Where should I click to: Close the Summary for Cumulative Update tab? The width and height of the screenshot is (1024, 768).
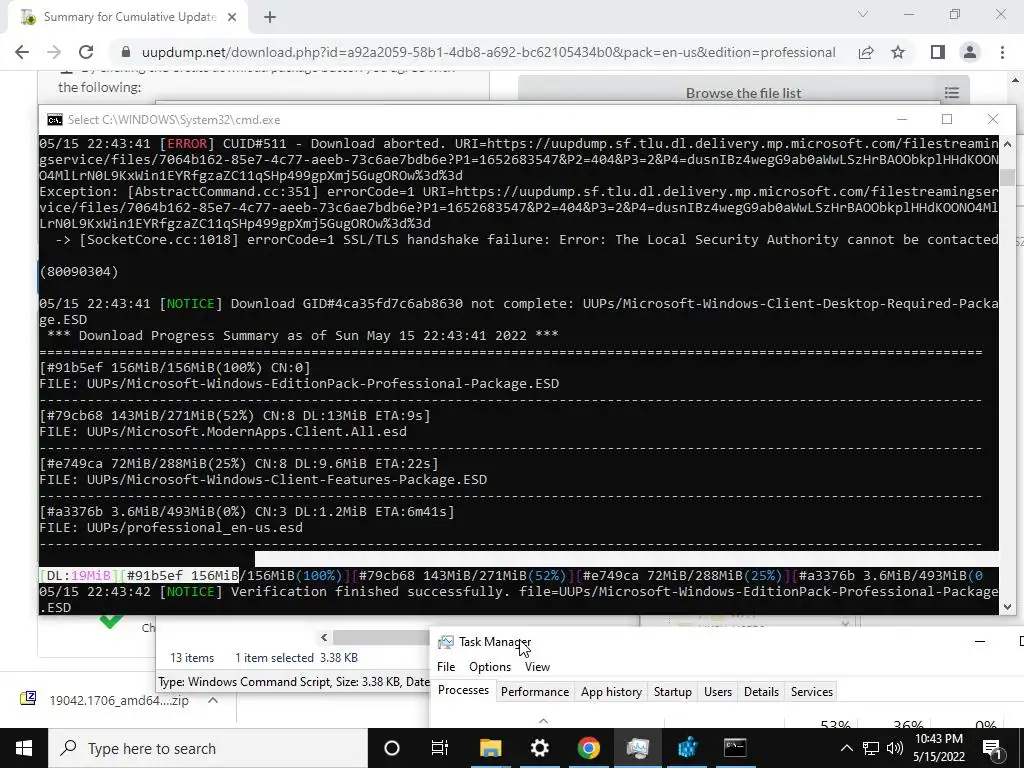tap(232, 18)
